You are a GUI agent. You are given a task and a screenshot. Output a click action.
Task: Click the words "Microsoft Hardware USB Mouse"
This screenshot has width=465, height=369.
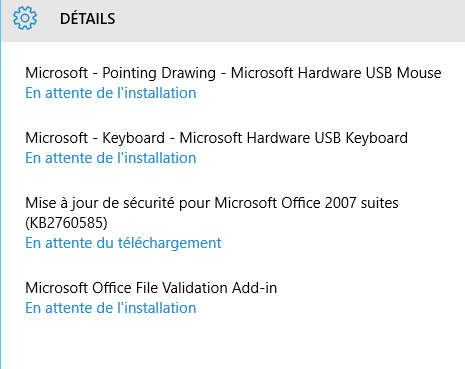pyautogui.click(x=336, y=73)
